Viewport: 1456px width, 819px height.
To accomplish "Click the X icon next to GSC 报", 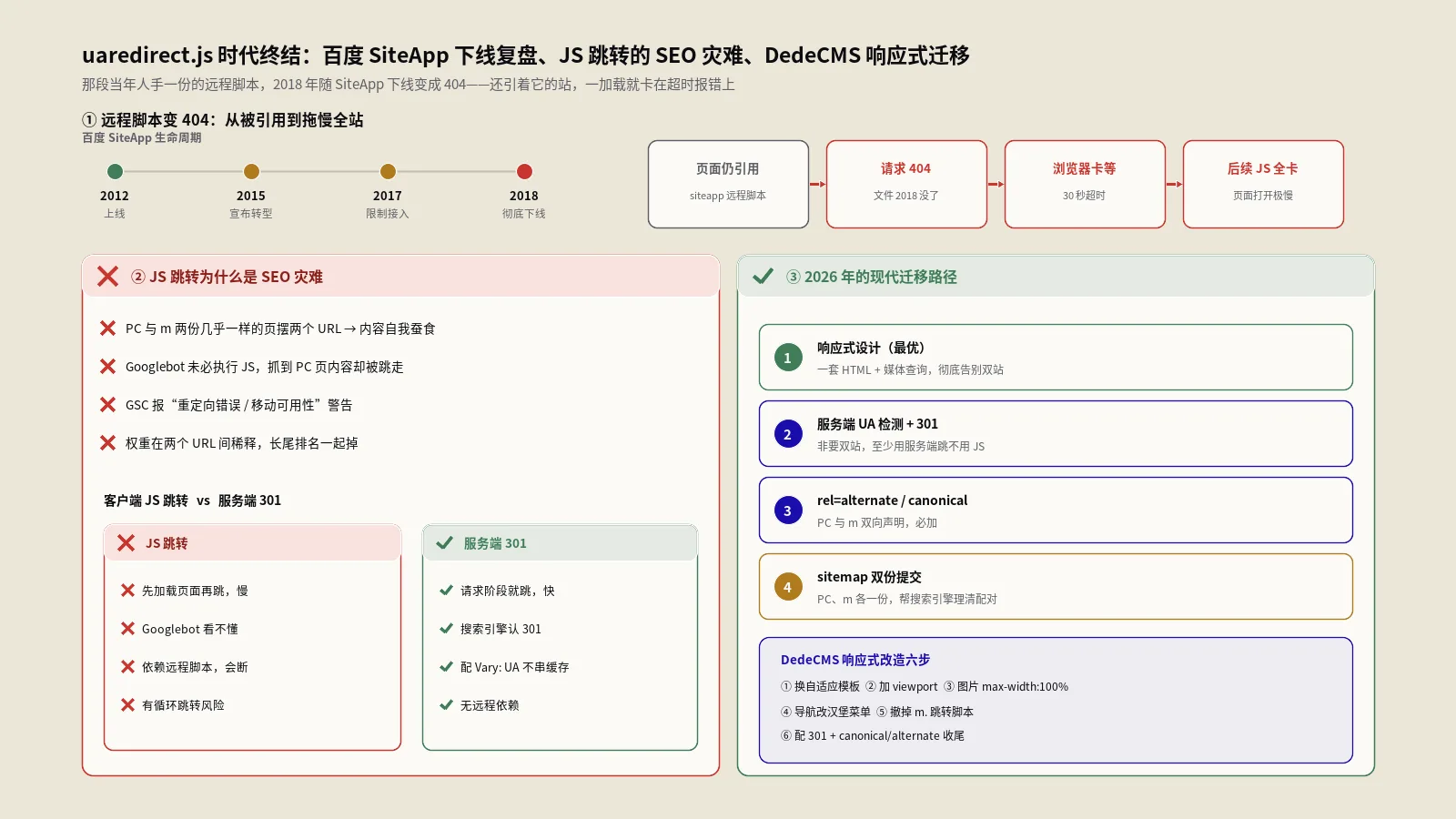I will (x=107, y=405).
